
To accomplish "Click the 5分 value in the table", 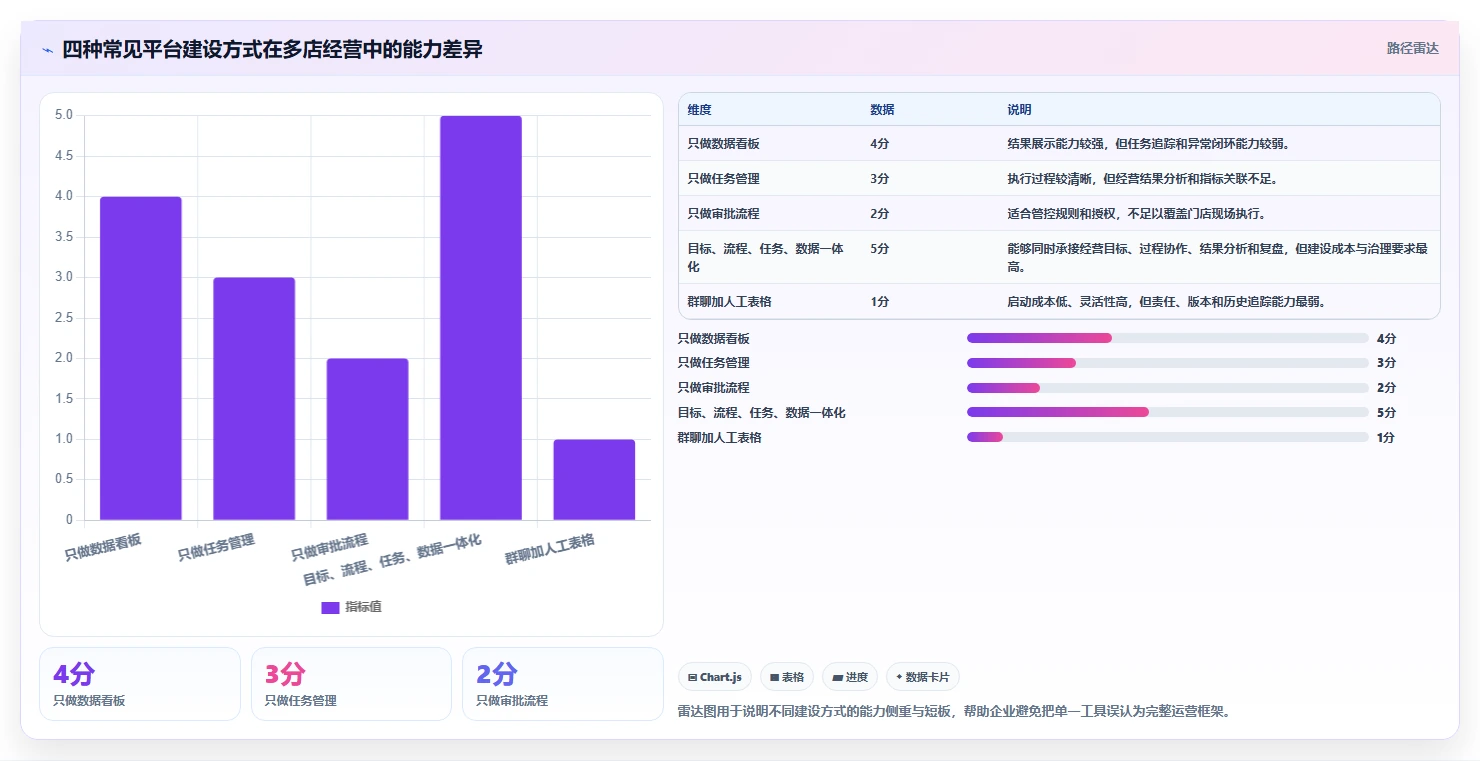I will tap(880, 249).
